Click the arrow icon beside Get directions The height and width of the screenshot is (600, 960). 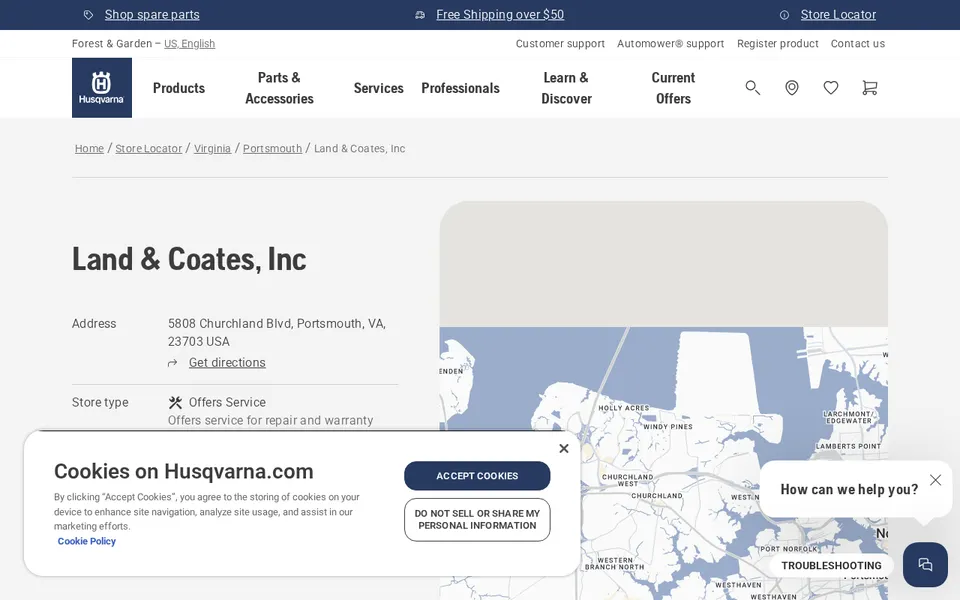click(173, 363)
